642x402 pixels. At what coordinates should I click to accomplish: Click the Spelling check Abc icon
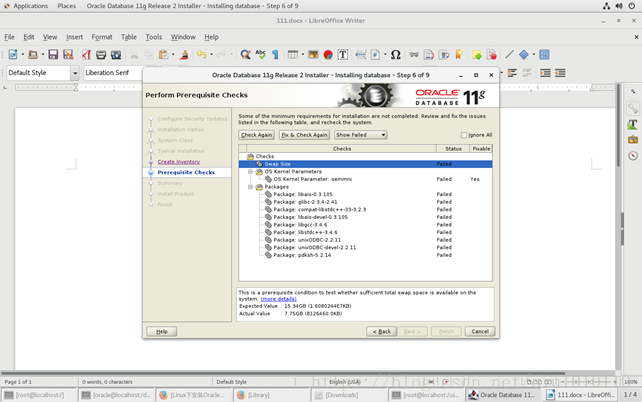260,54
